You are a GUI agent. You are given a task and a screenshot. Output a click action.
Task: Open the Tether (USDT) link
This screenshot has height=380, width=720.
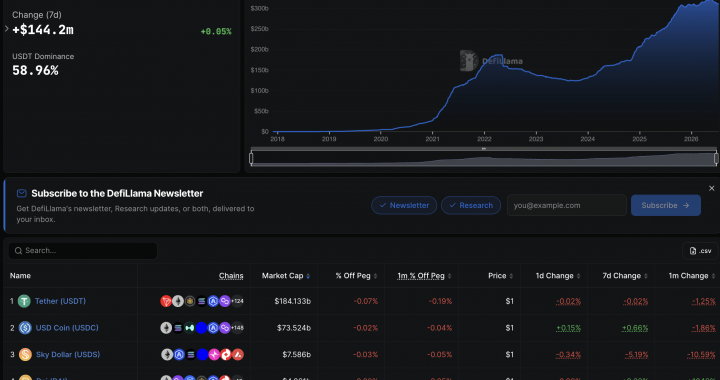[60, 301]
